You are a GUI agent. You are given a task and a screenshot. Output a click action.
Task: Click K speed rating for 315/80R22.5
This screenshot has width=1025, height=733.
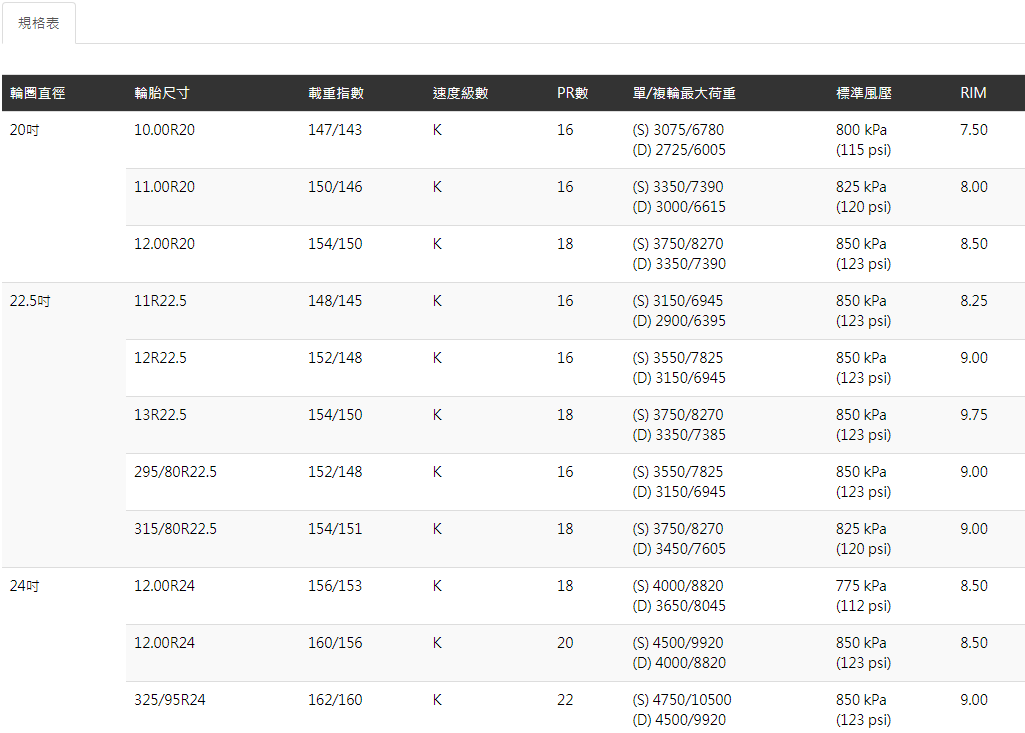(x=437, y=529)
